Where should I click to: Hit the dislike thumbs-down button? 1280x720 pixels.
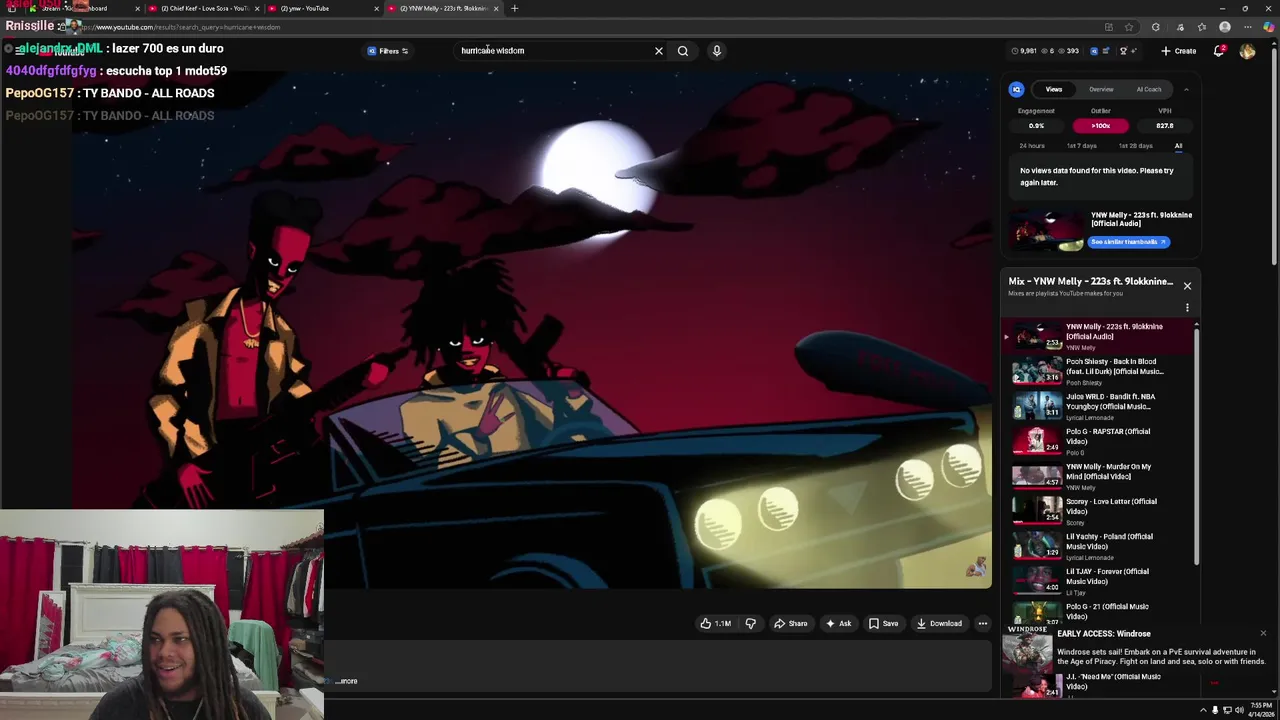(x=750, y=623)
